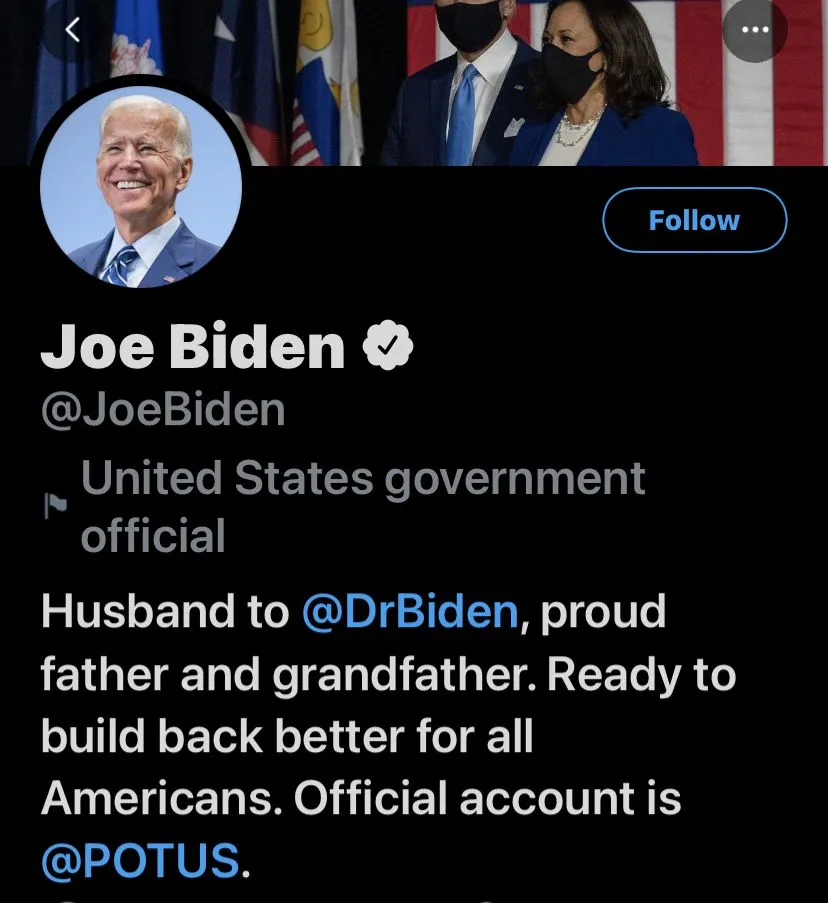Click the "build back better" bio line
The height and width of the screenshot is (903, 828).
(x=287, y=737)
